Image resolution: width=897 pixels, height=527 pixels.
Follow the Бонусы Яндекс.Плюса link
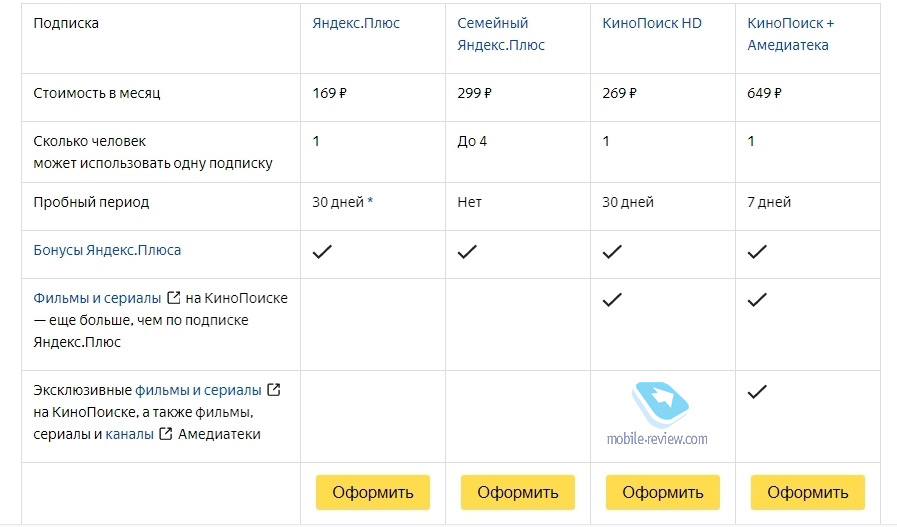point(107,250)
